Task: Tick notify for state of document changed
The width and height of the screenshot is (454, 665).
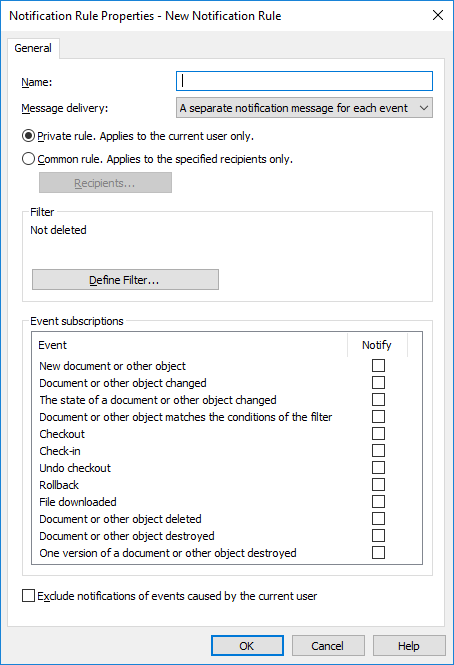Action: [378, 400]
